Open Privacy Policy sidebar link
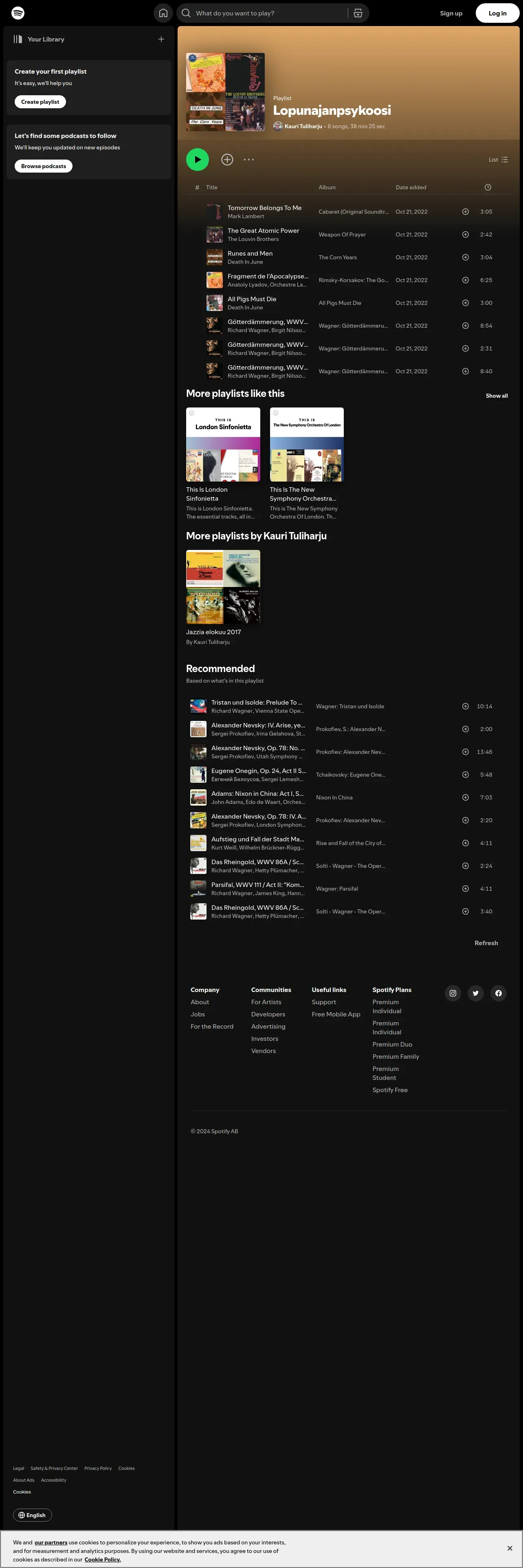 point(98,1468)
